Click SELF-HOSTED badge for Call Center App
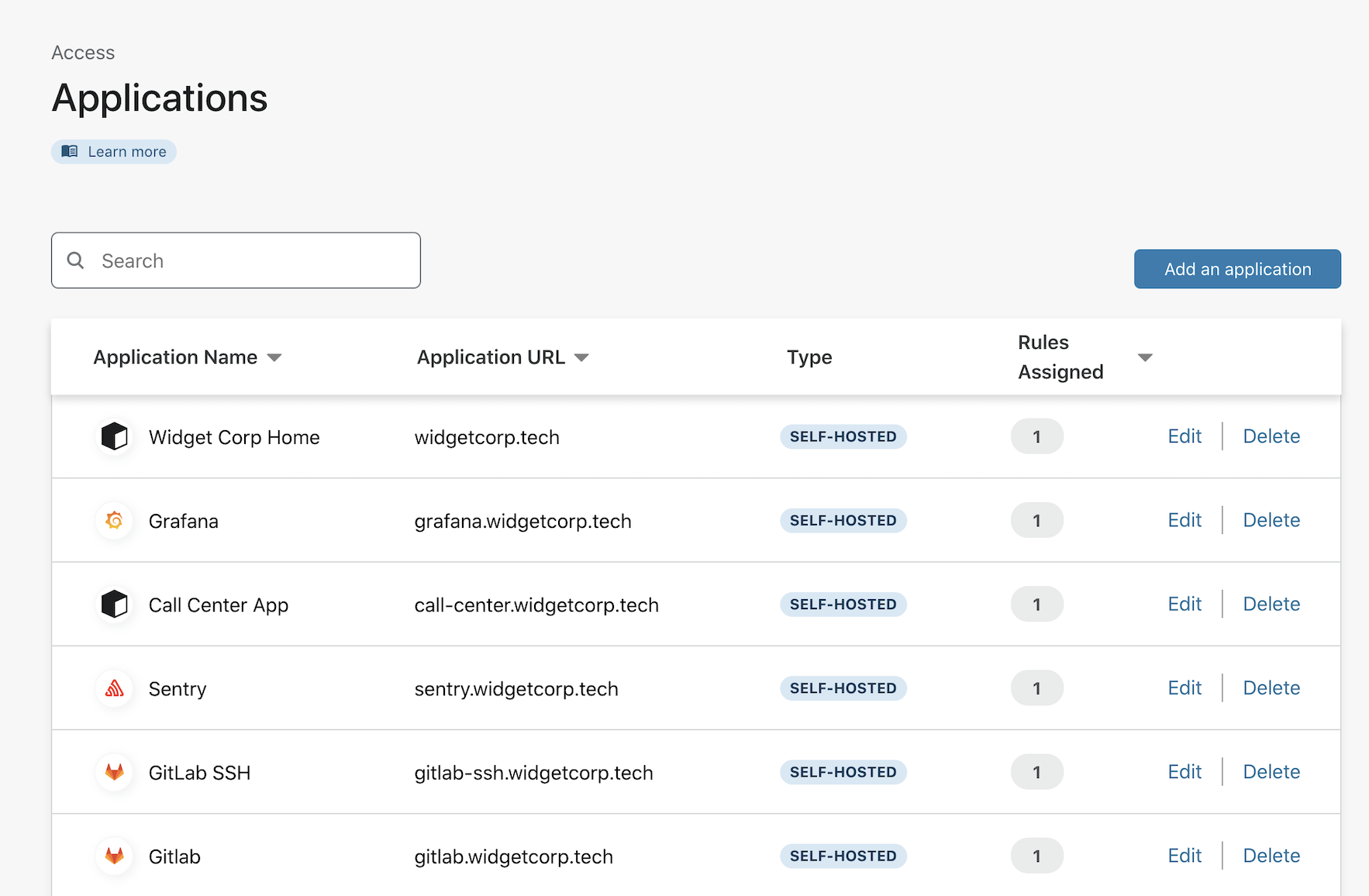 pos(843,605)
